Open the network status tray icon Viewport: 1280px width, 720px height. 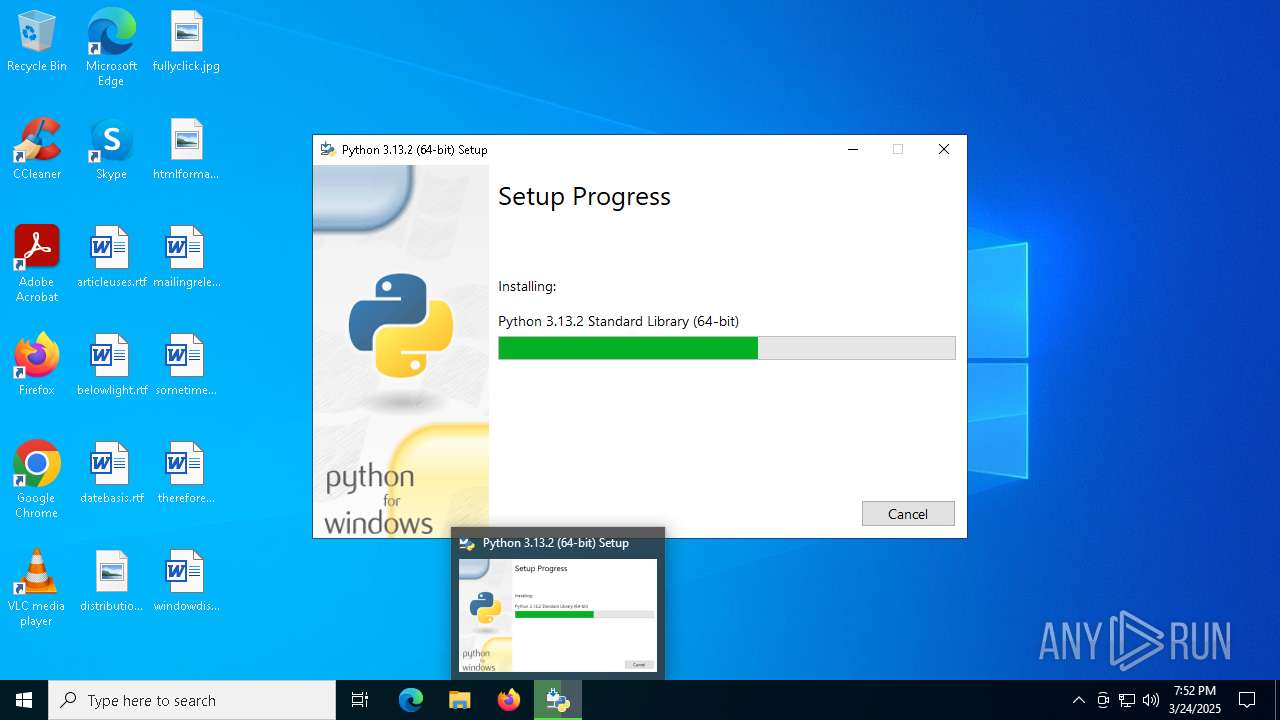coord(1127,700)
